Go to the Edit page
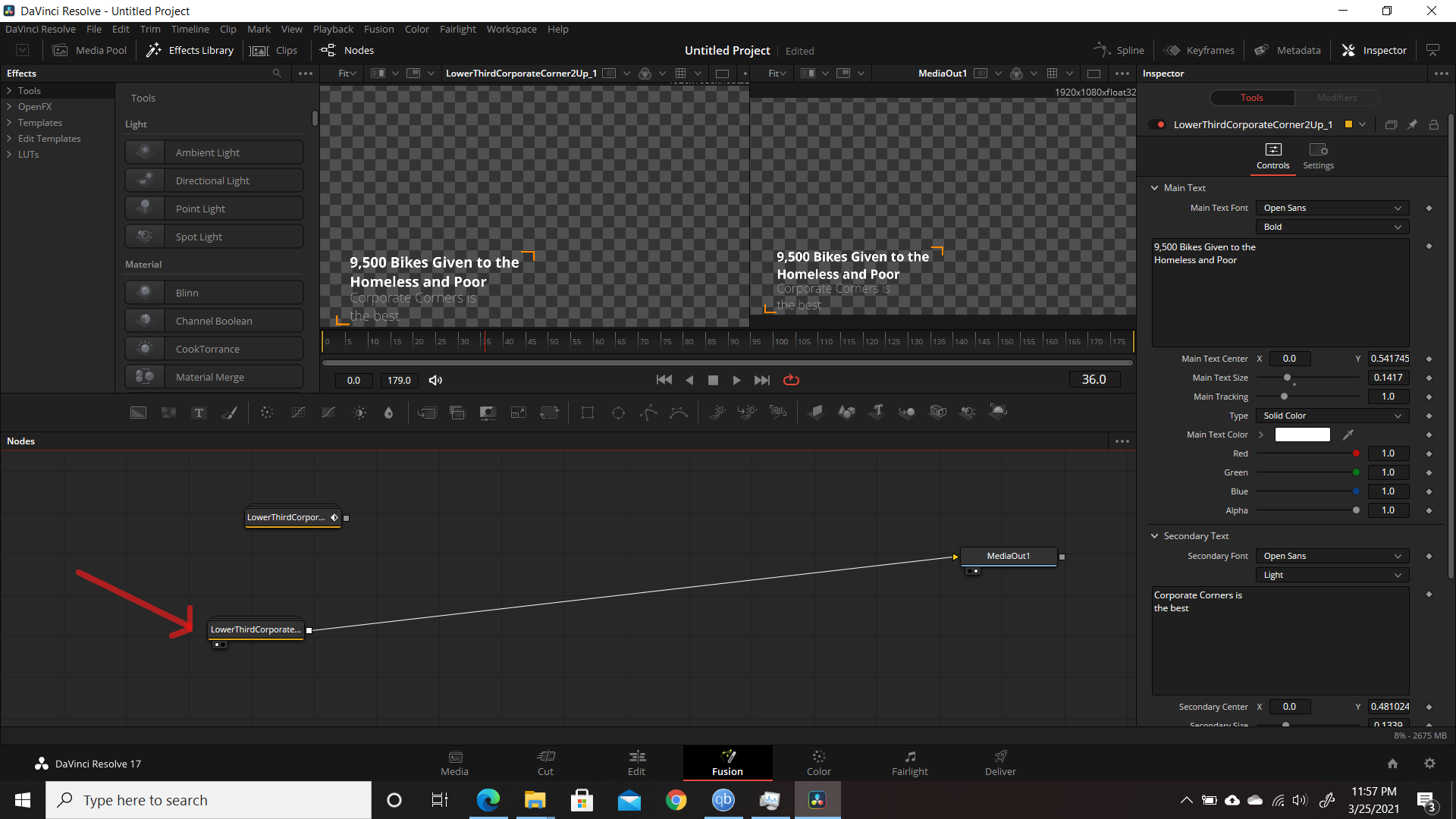The height and width of the screenshot is (819, 1456). [x=636, y=763]
